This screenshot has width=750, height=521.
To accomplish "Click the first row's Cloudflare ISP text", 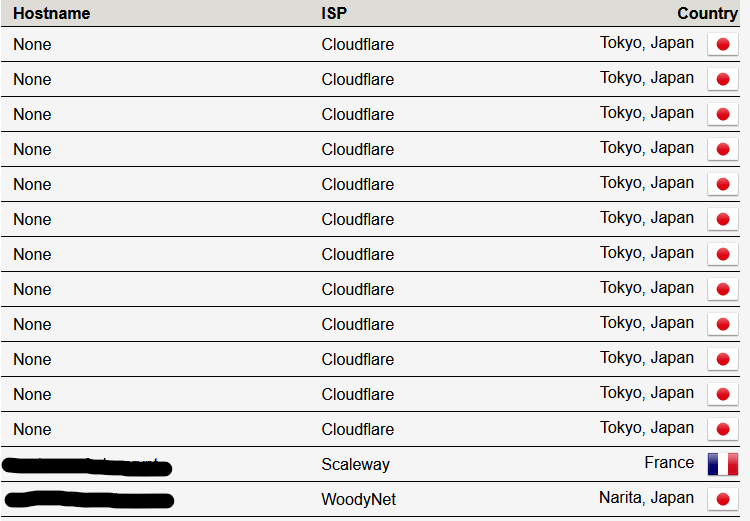I will click(x=358, y=44).
